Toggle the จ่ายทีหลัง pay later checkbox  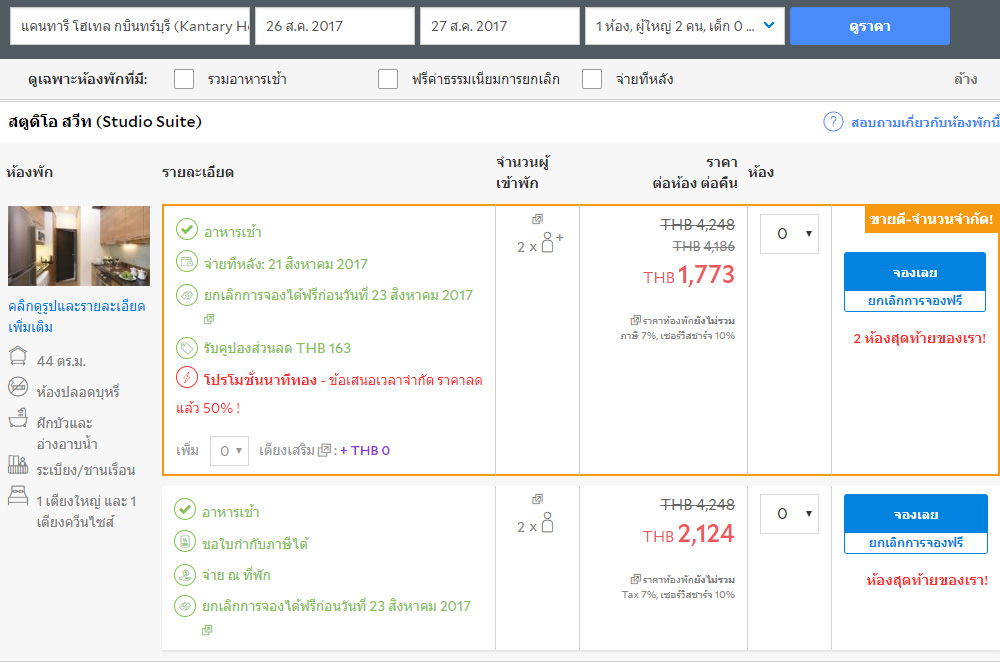pyautogui.click(x=592, y=79)
